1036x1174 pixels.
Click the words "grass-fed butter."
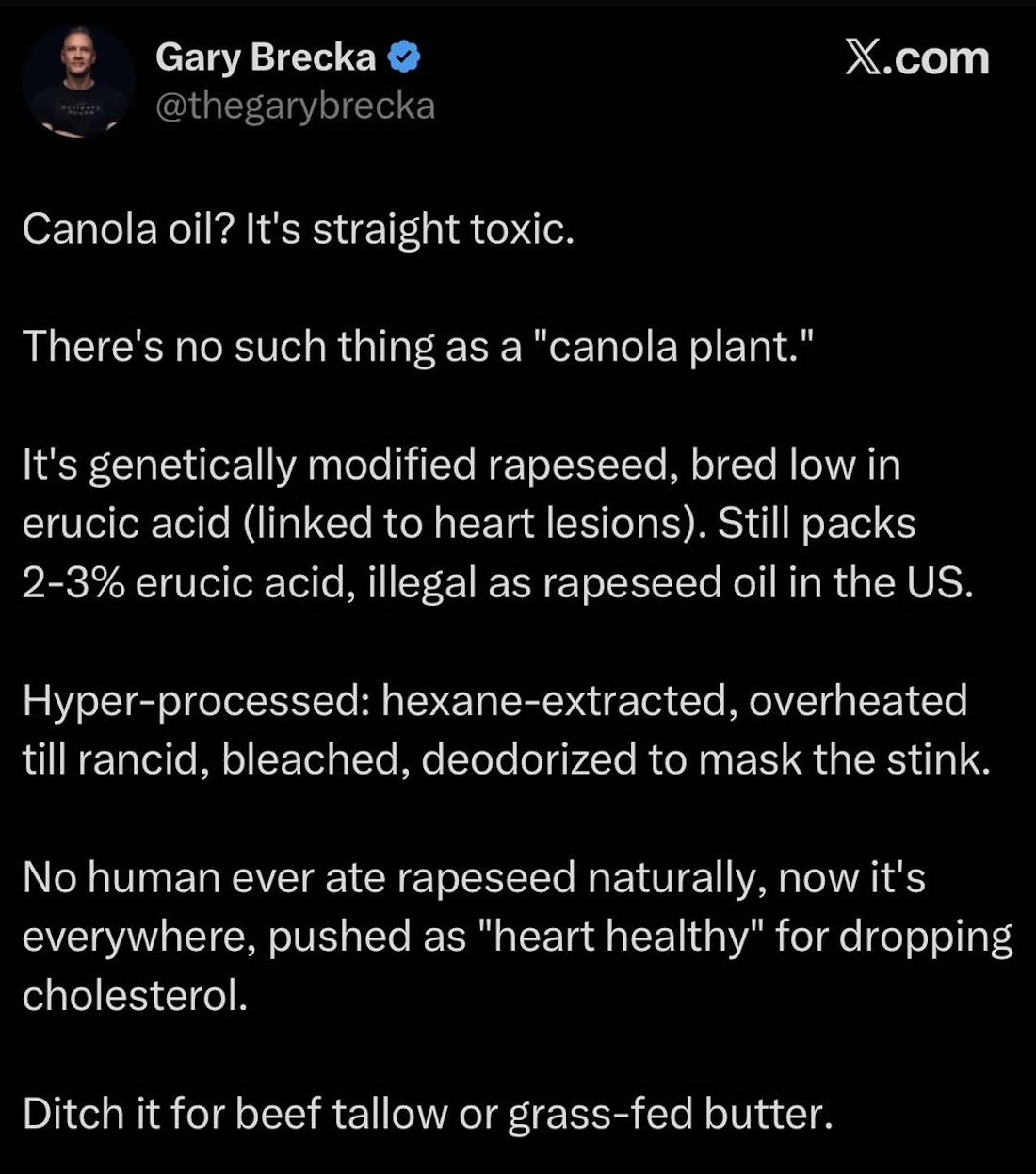670,1114
